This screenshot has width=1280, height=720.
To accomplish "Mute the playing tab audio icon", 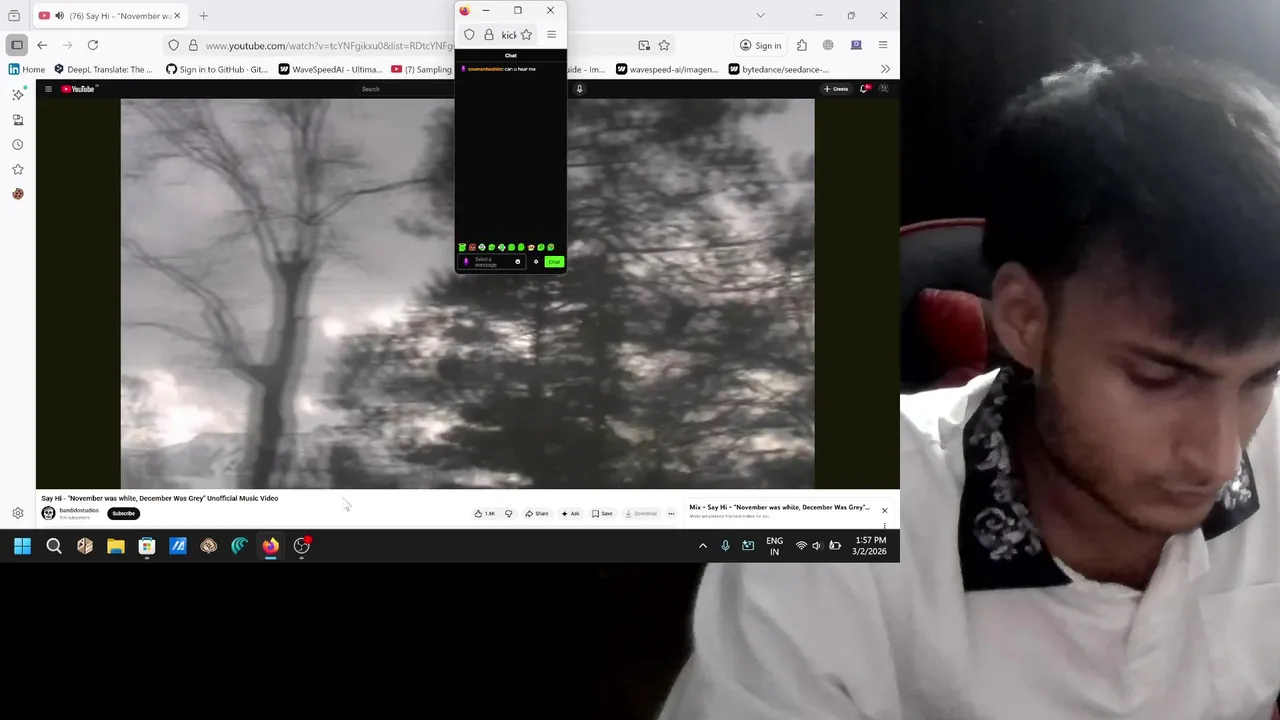I will coord(59,16).
